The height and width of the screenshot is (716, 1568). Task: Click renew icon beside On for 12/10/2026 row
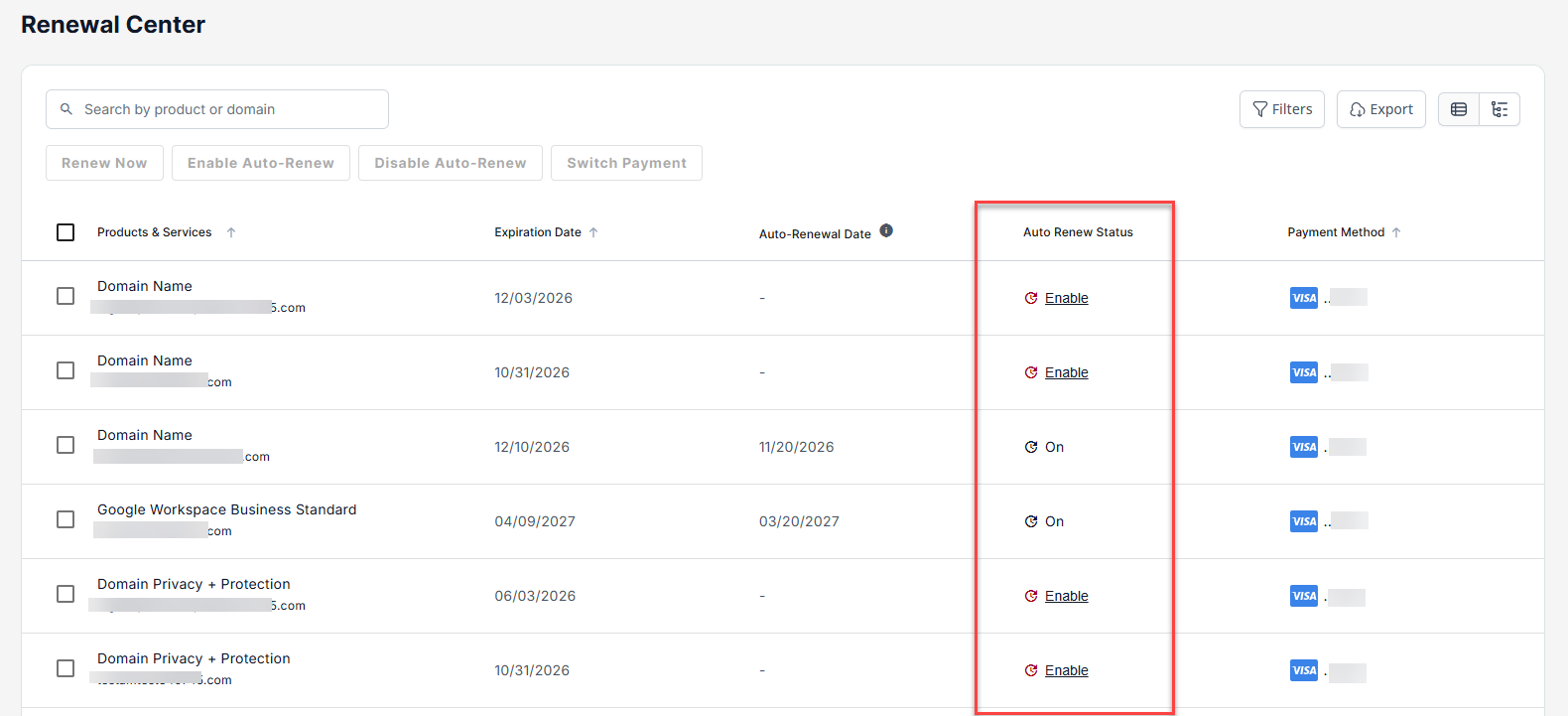tap(1031, 447)
